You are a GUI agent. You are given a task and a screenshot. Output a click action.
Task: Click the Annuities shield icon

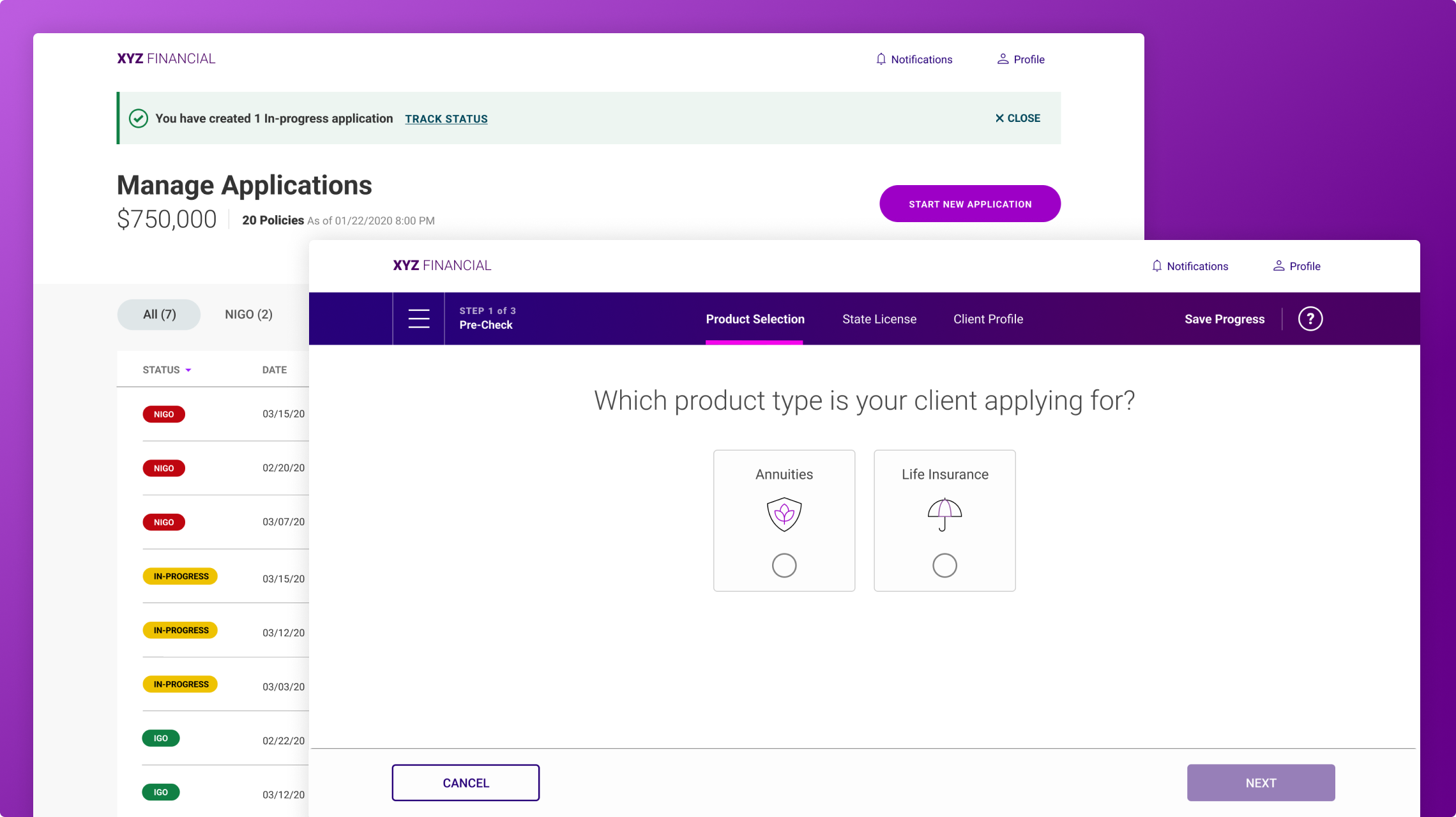(784, 514)
